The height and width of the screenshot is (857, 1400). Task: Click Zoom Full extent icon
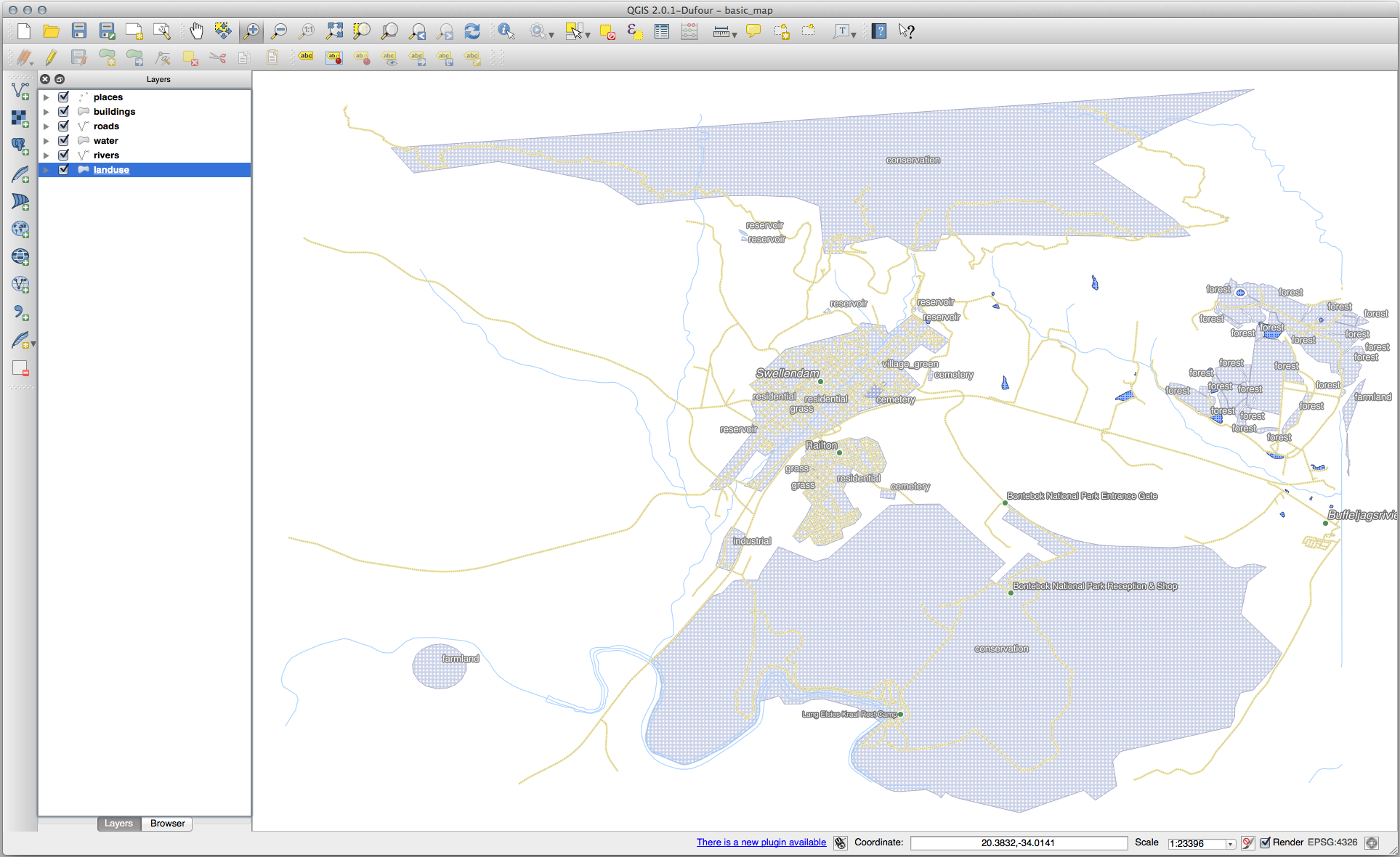pos(334,31)
